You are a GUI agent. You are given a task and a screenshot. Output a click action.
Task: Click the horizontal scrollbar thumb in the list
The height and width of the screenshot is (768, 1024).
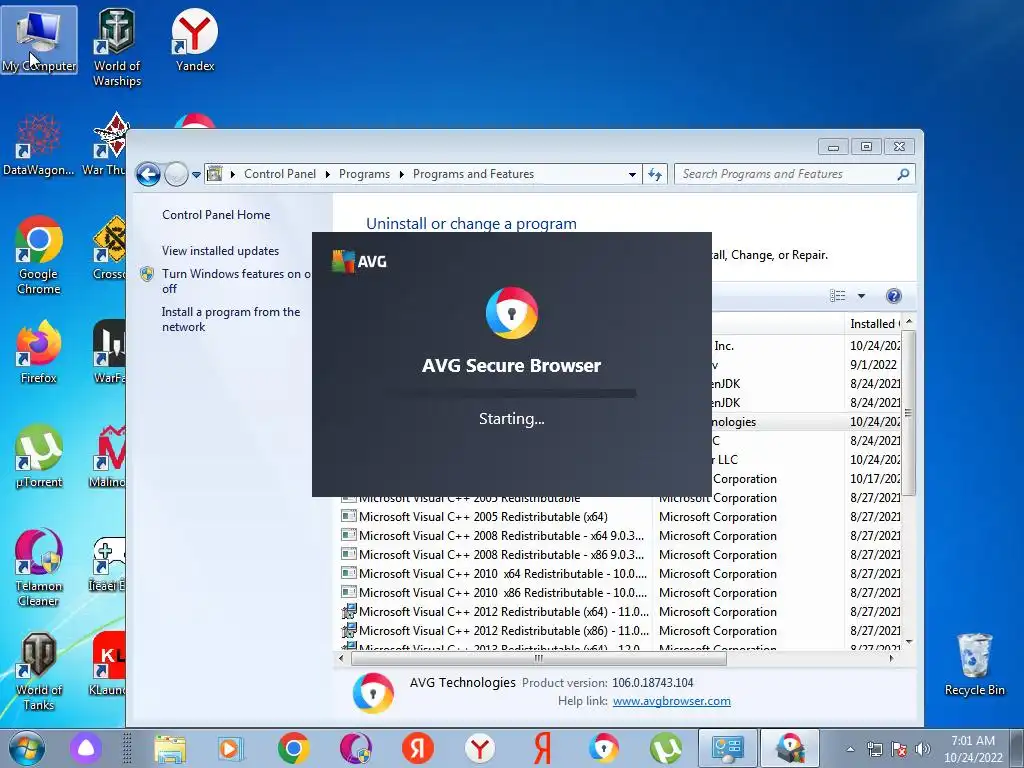click(x=539, y=658)
